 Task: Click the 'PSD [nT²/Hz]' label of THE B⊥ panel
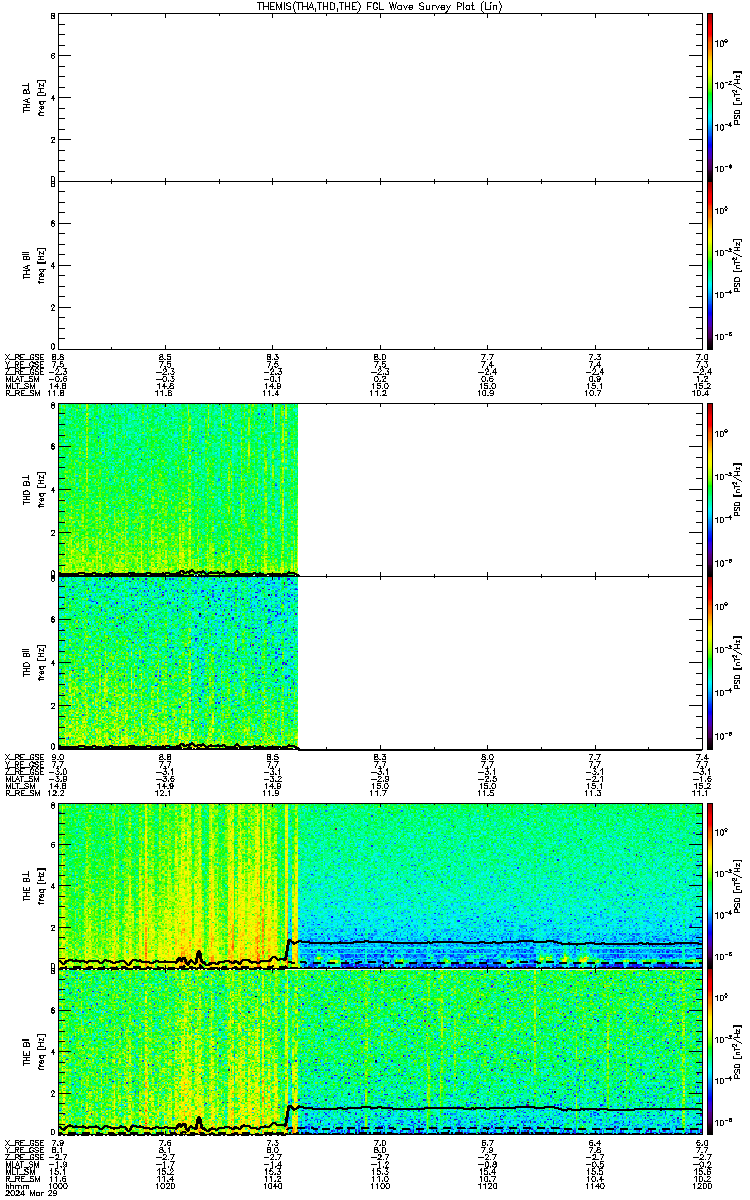tap(737, 885)
